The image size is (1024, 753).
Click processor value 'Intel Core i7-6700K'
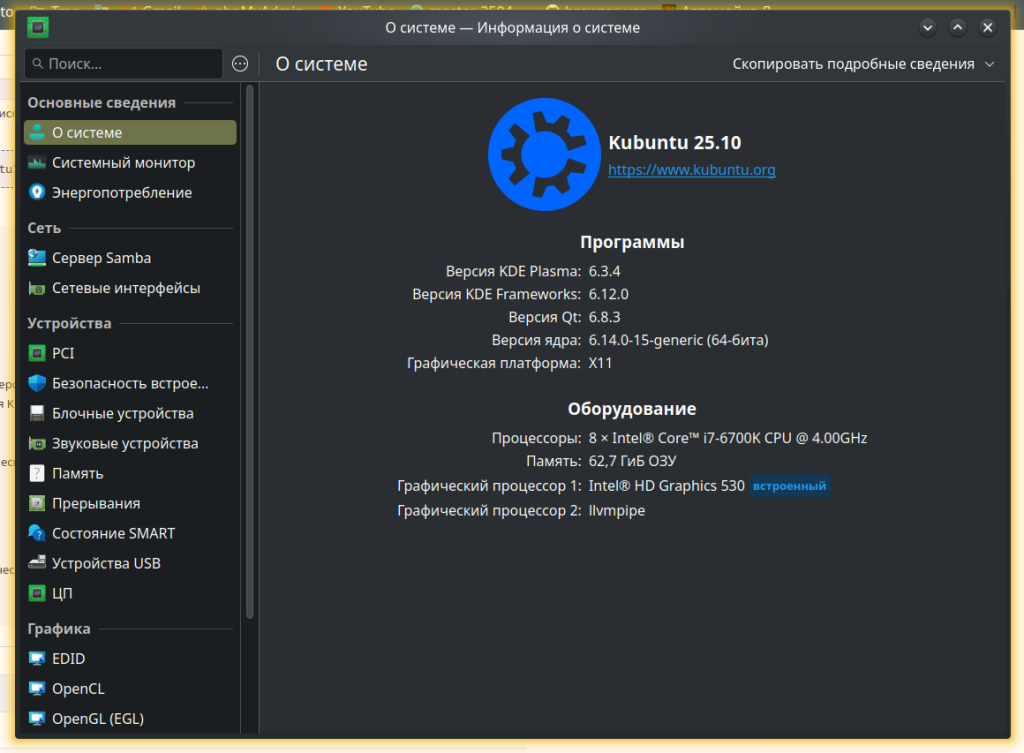(728, 438)
